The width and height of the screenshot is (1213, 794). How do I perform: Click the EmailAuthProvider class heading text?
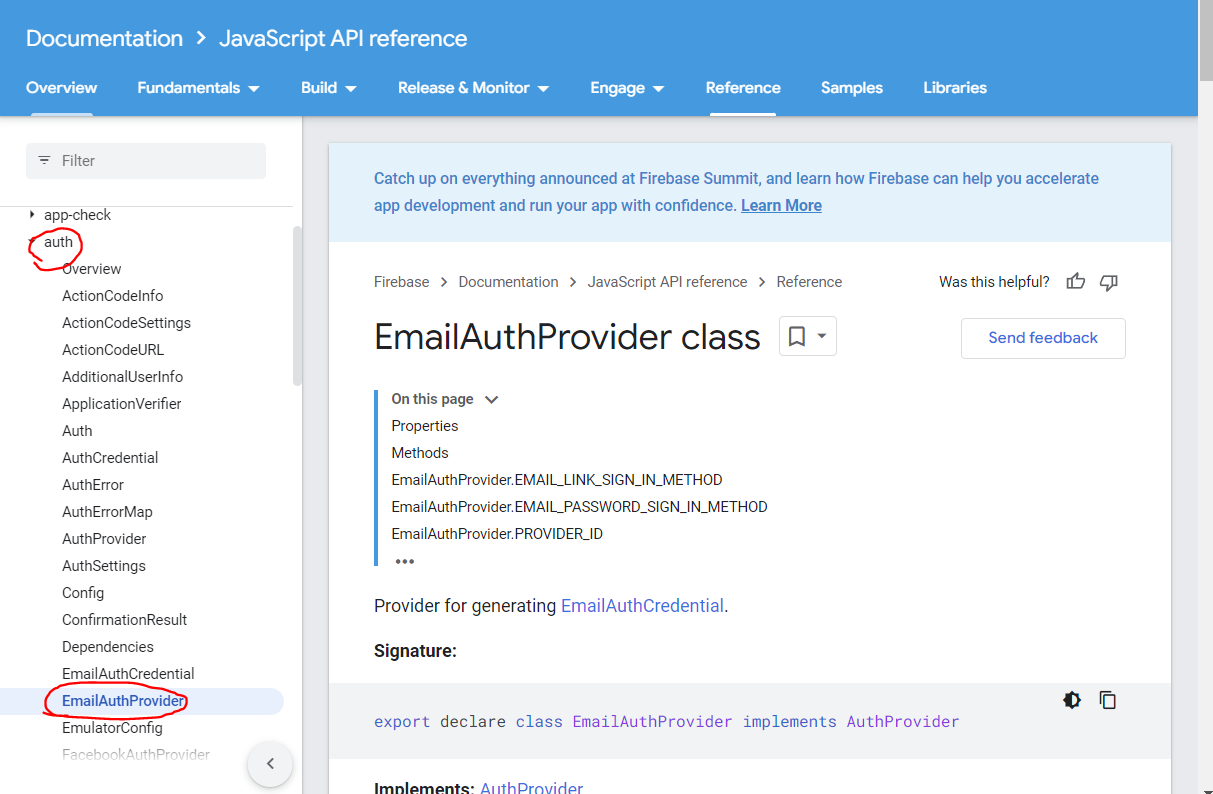coord(567,337)
